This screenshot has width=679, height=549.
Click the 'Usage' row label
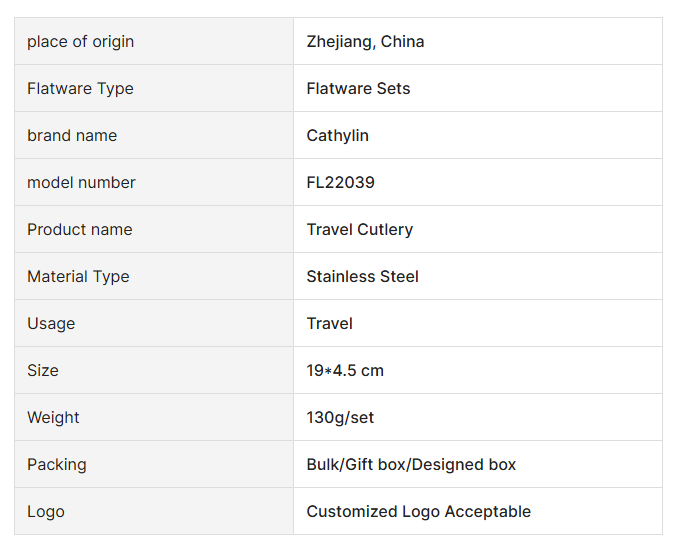coord(51,324)
